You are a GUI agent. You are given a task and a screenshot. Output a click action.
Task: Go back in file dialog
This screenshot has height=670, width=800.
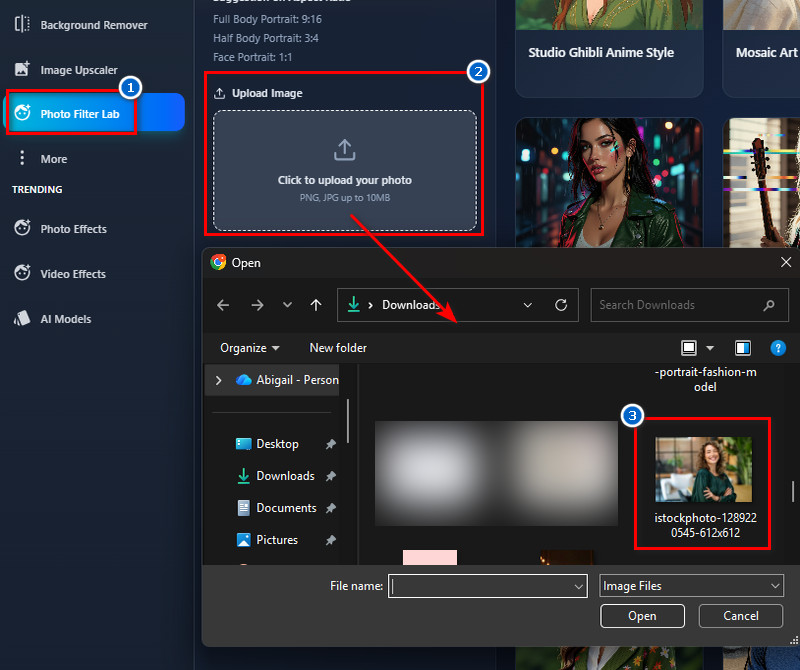223,305
